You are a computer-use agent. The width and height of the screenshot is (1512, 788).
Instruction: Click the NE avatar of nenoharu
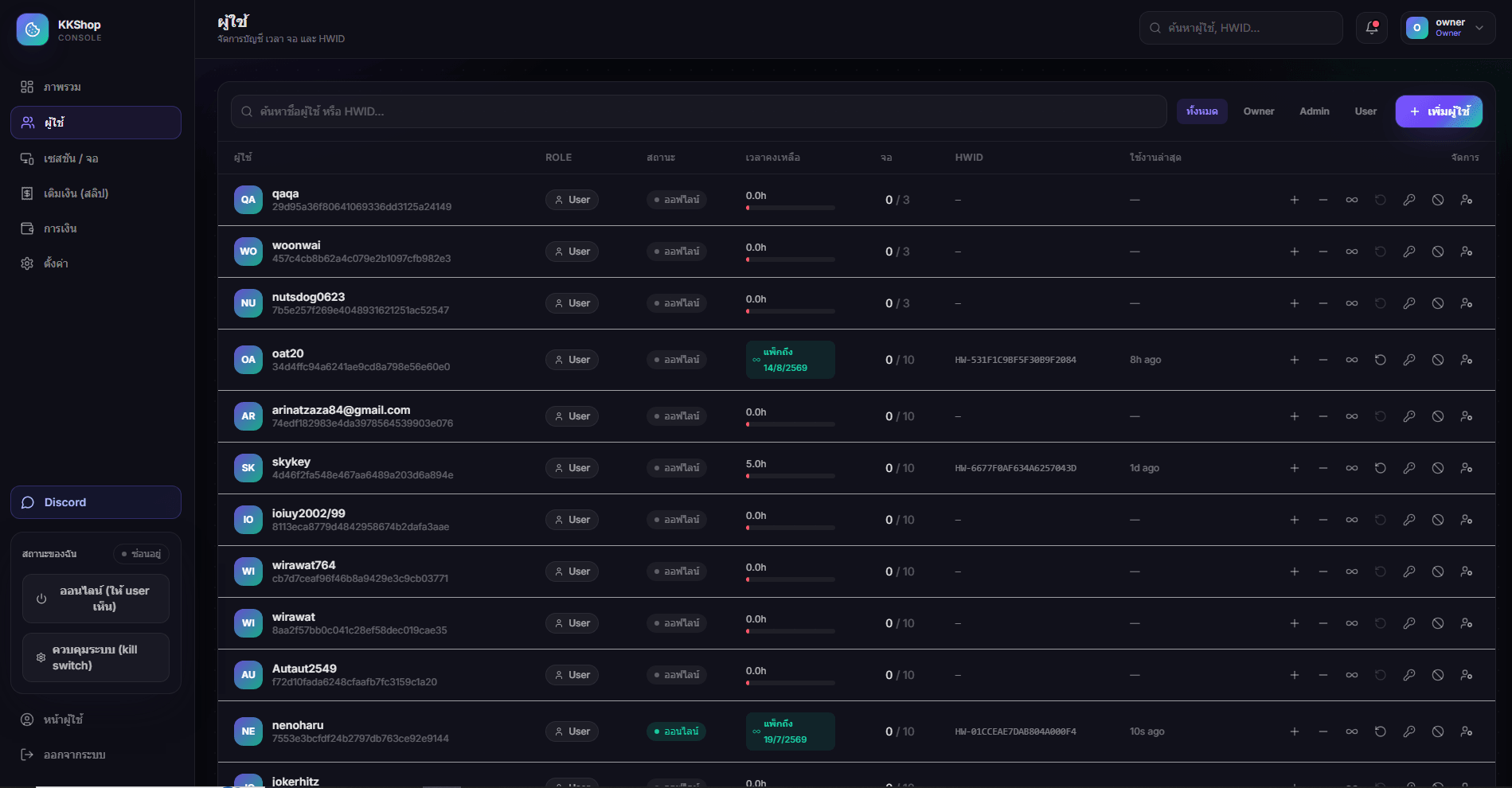click(x=248, y=731)
